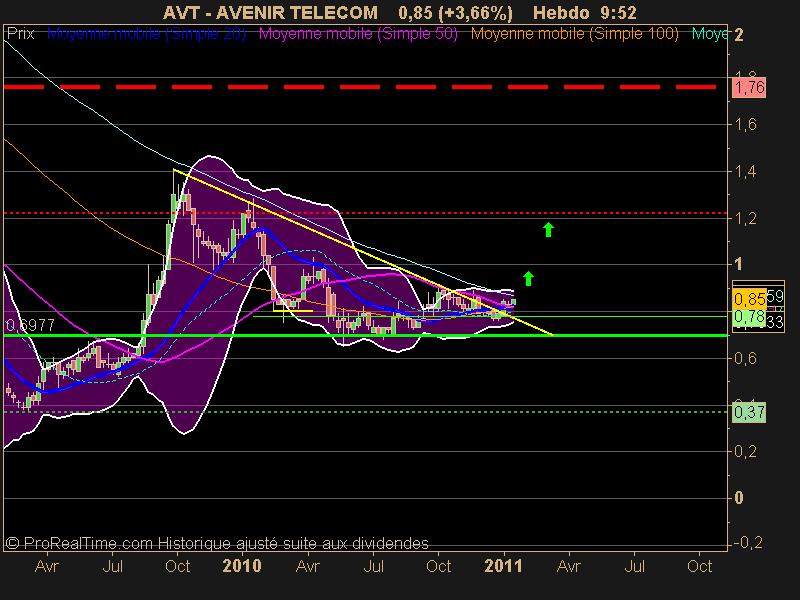Click the 0,2 price axis value
Screen dimensions: 800x600
tap(745, 452)
